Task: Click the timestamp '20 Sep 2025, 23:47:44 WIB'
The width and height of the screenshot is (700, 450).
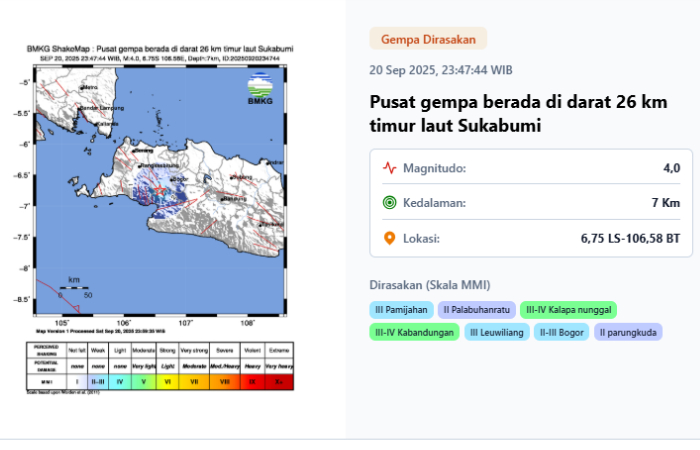Action: [x=441, y=70]
